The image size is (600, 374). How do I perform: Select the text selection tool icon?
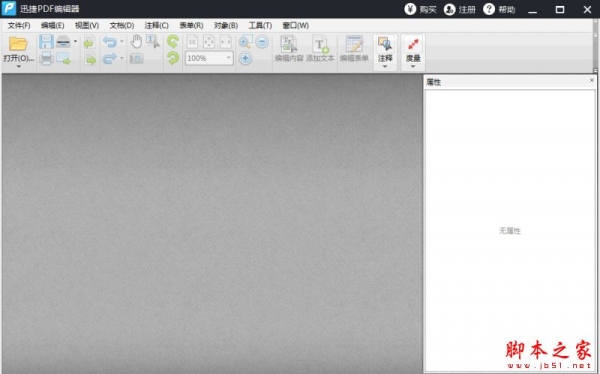[x=153, y=41]
